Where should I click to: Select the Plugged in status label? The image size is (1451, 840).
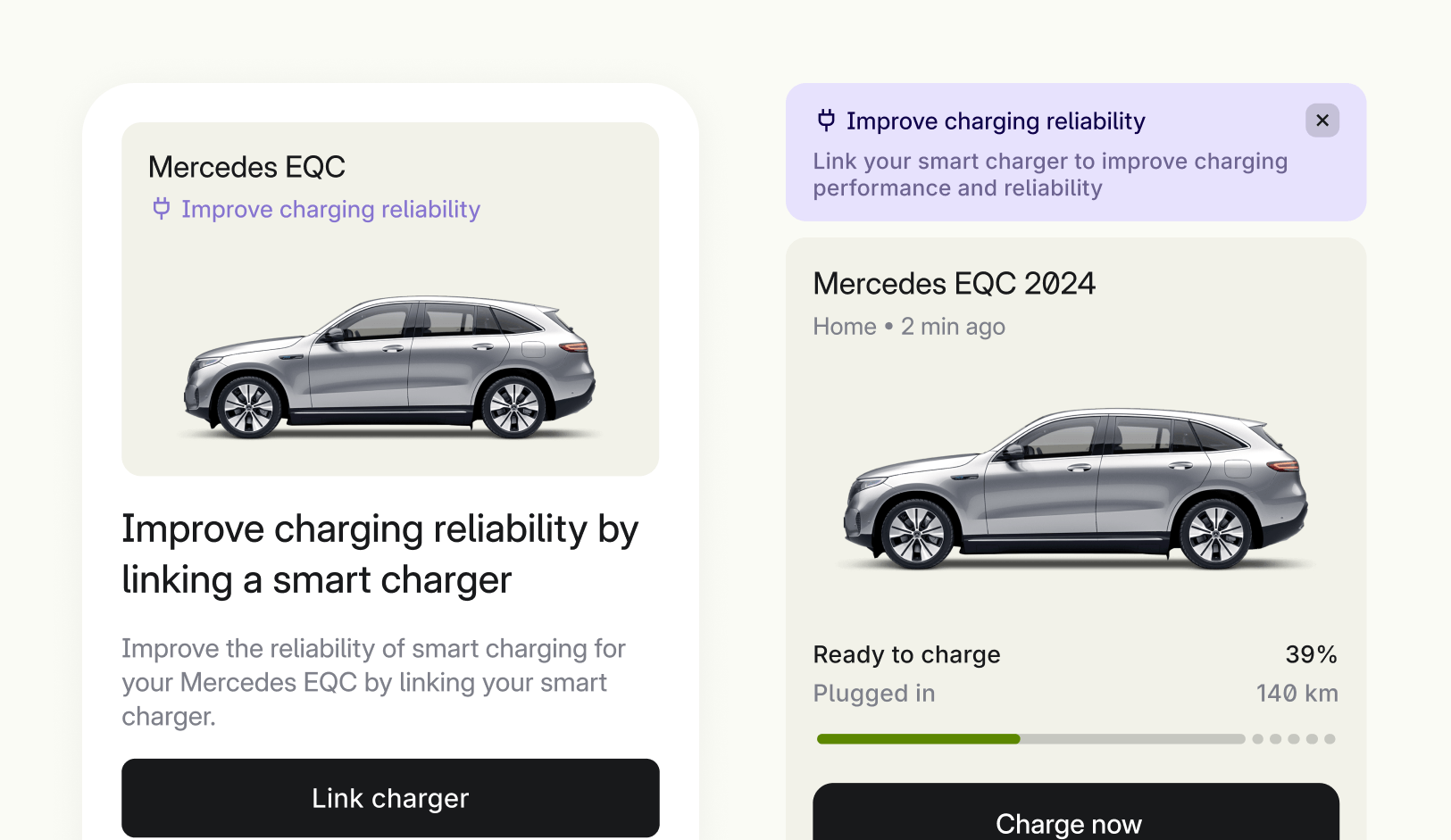click(x=873, y=693)
